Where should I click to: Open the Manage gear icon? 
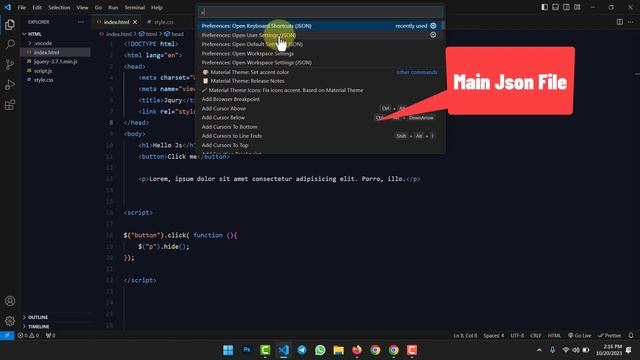(x=10, y=321)
